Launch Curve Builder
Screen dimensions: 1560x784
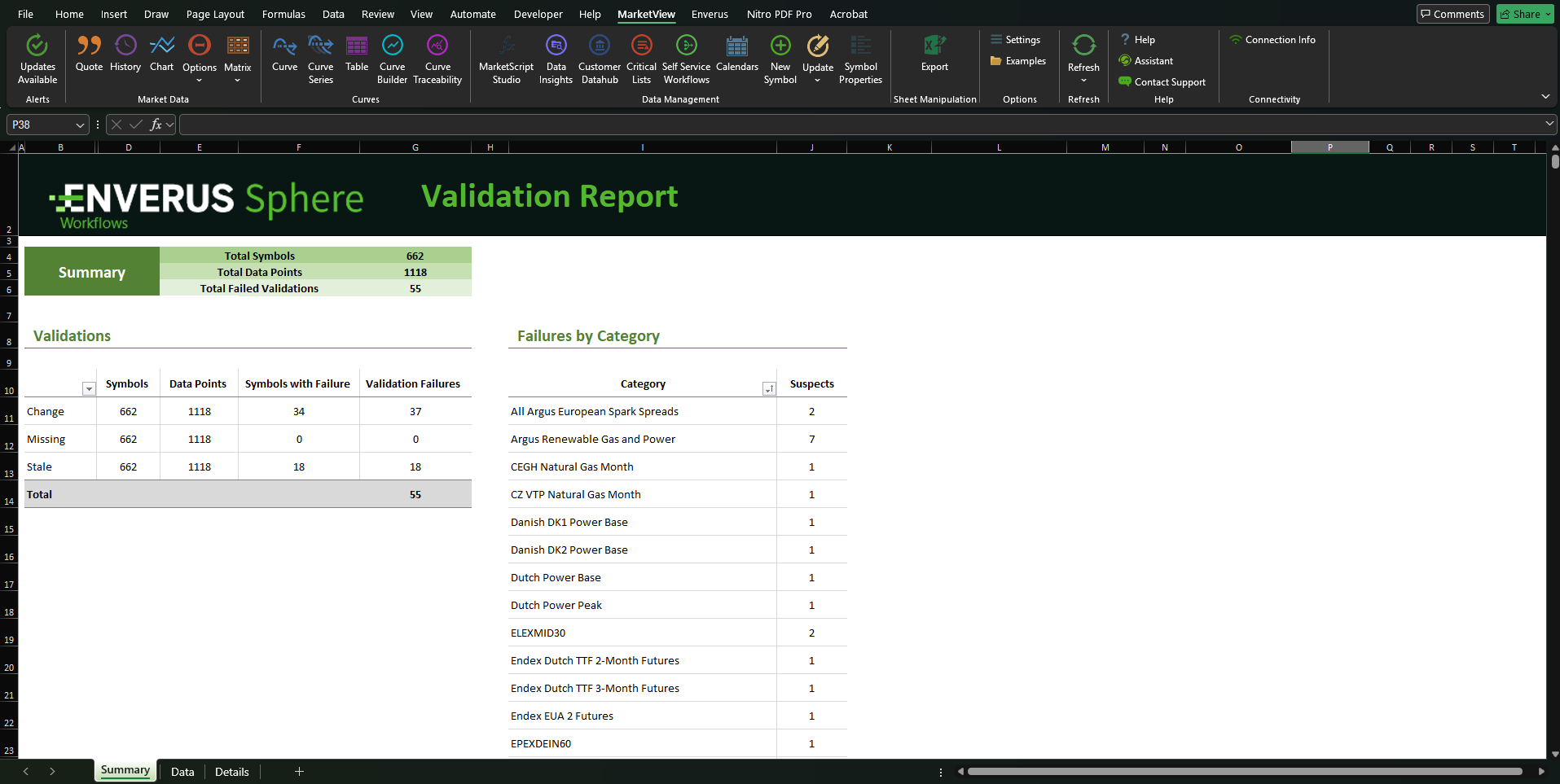pos(392,59)
